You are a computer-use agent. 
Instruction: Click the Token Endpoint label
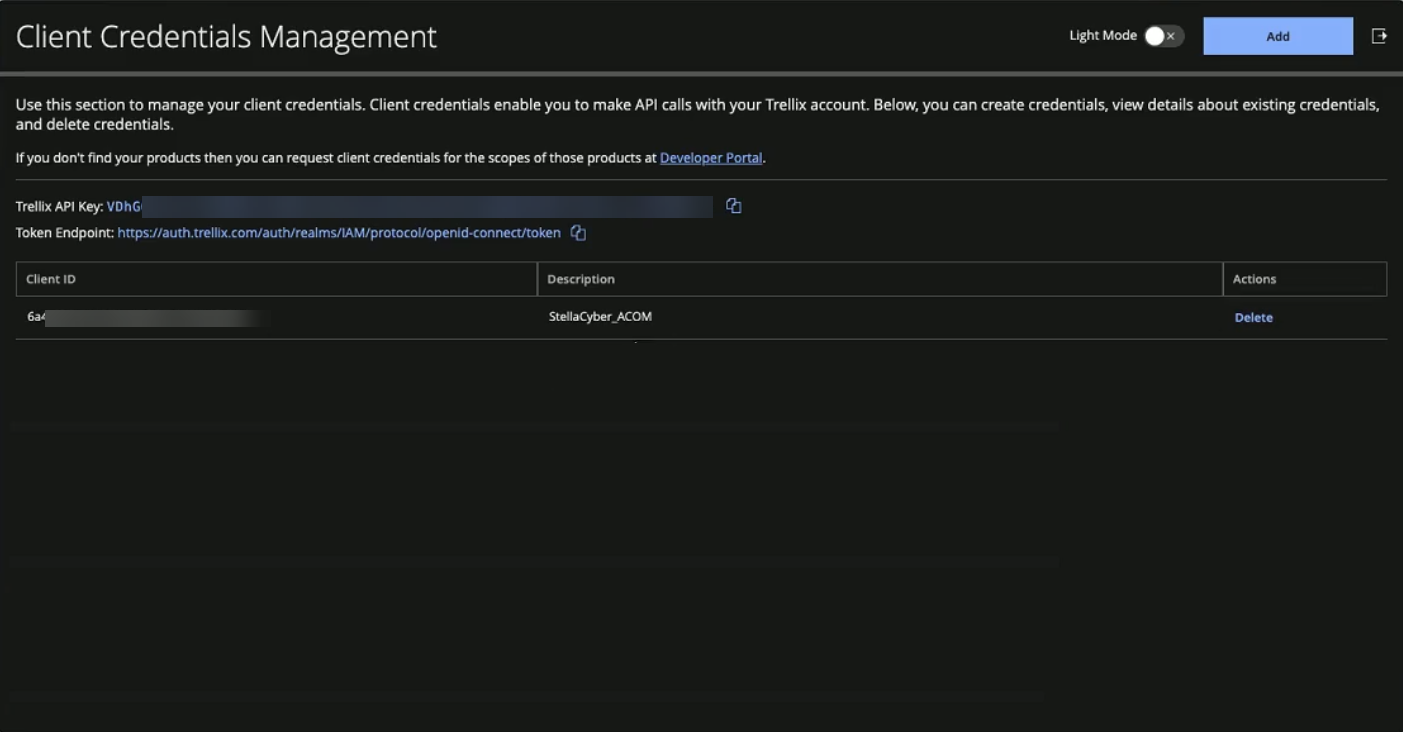click(x=65, y=233)
